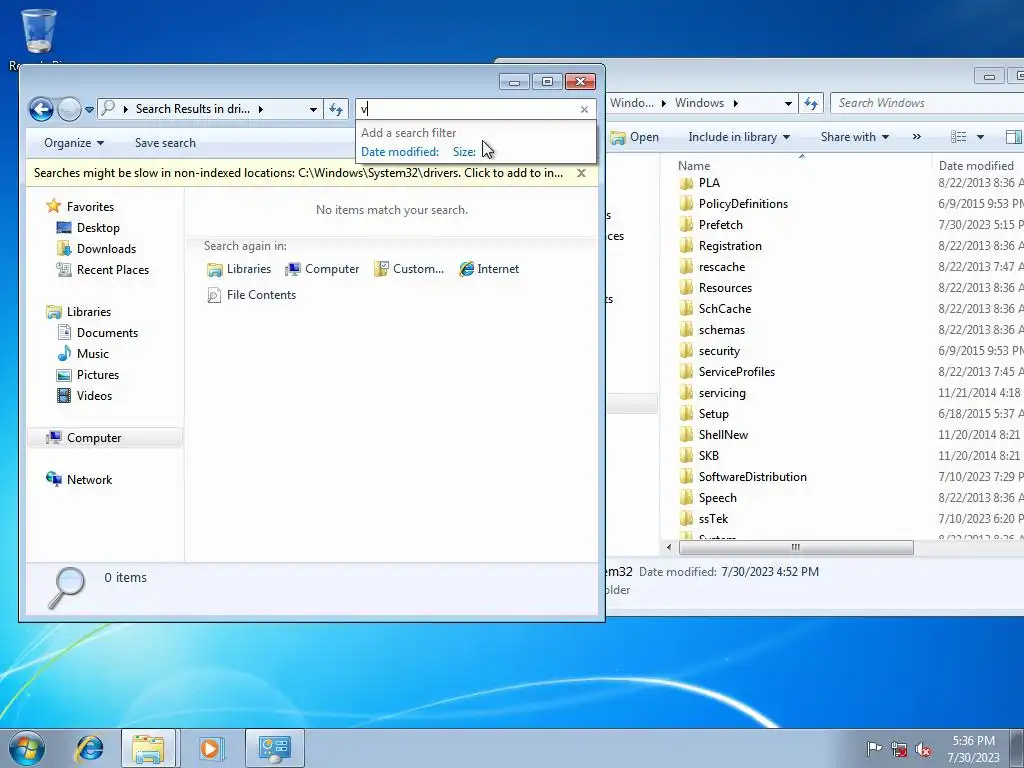
Task: Click the Windows breadcrumb in back window
Action: tap(699, 103)
